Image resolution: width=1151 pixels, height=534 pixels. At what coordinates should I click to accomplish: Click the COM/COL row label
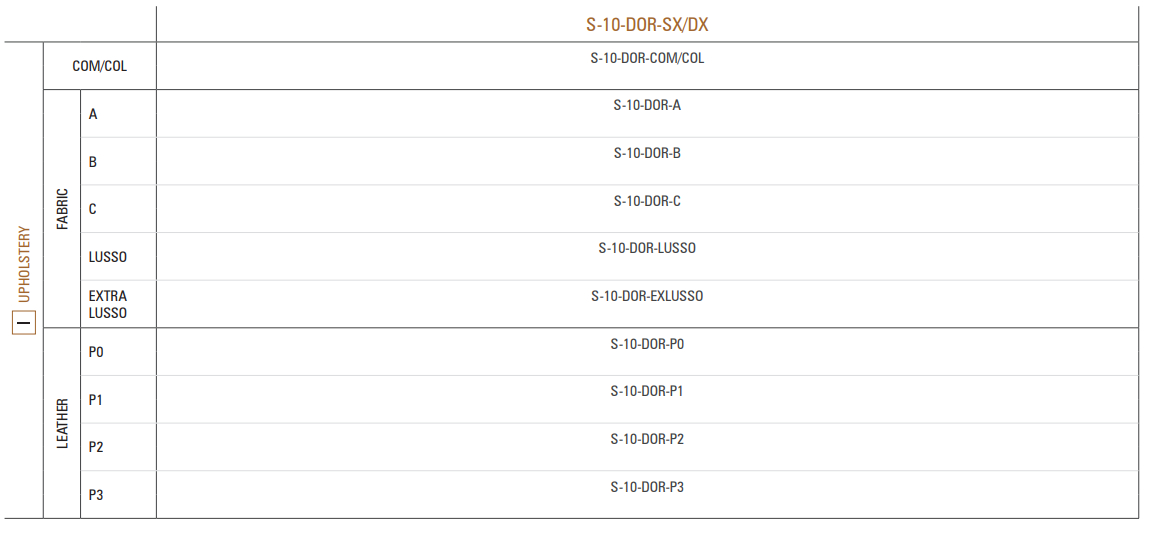[100, 66]
